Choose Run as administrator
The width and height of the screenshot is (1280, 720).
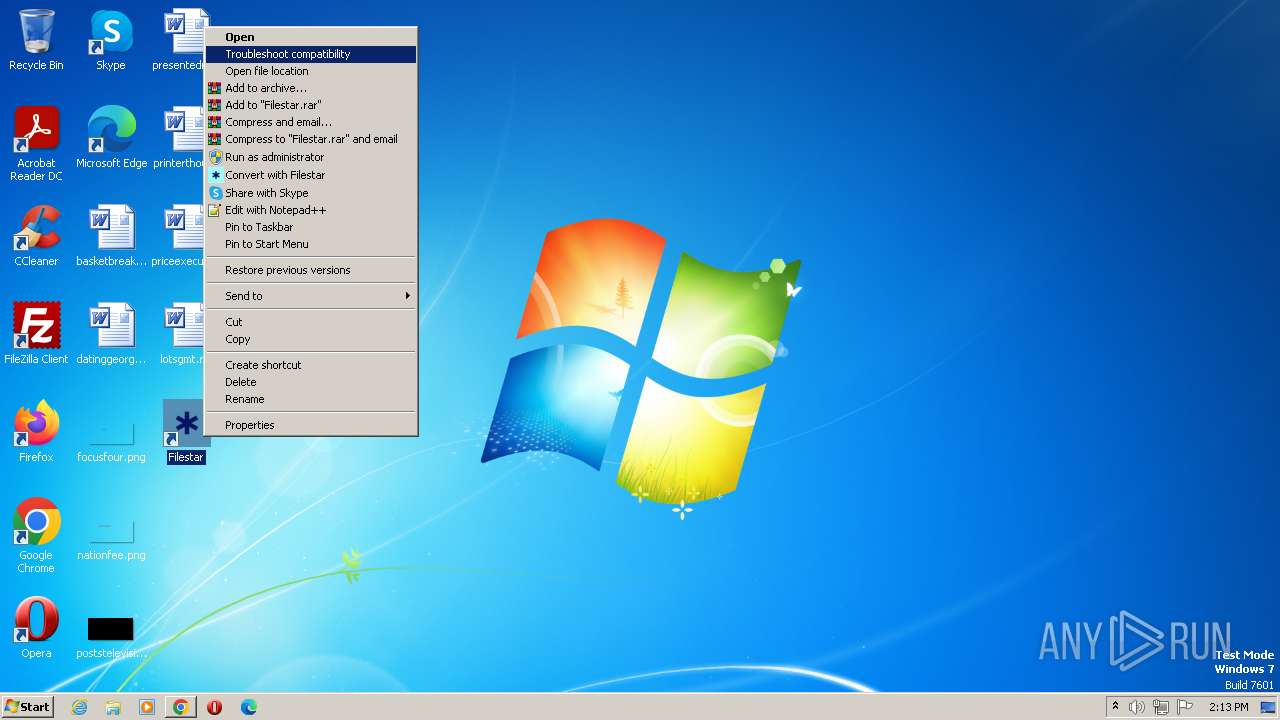pos(311,157)
